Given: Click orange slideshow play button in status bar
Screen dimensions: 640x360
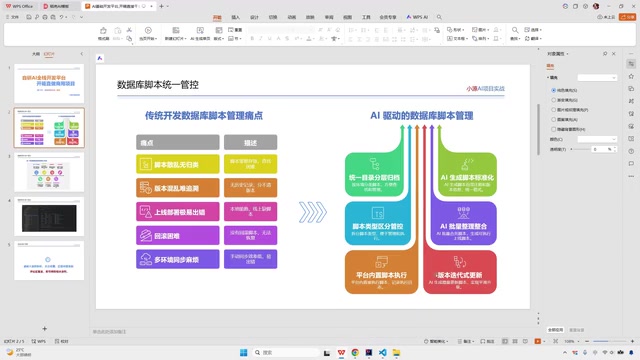Looking at the screenshot, I should tap(538, 341).
